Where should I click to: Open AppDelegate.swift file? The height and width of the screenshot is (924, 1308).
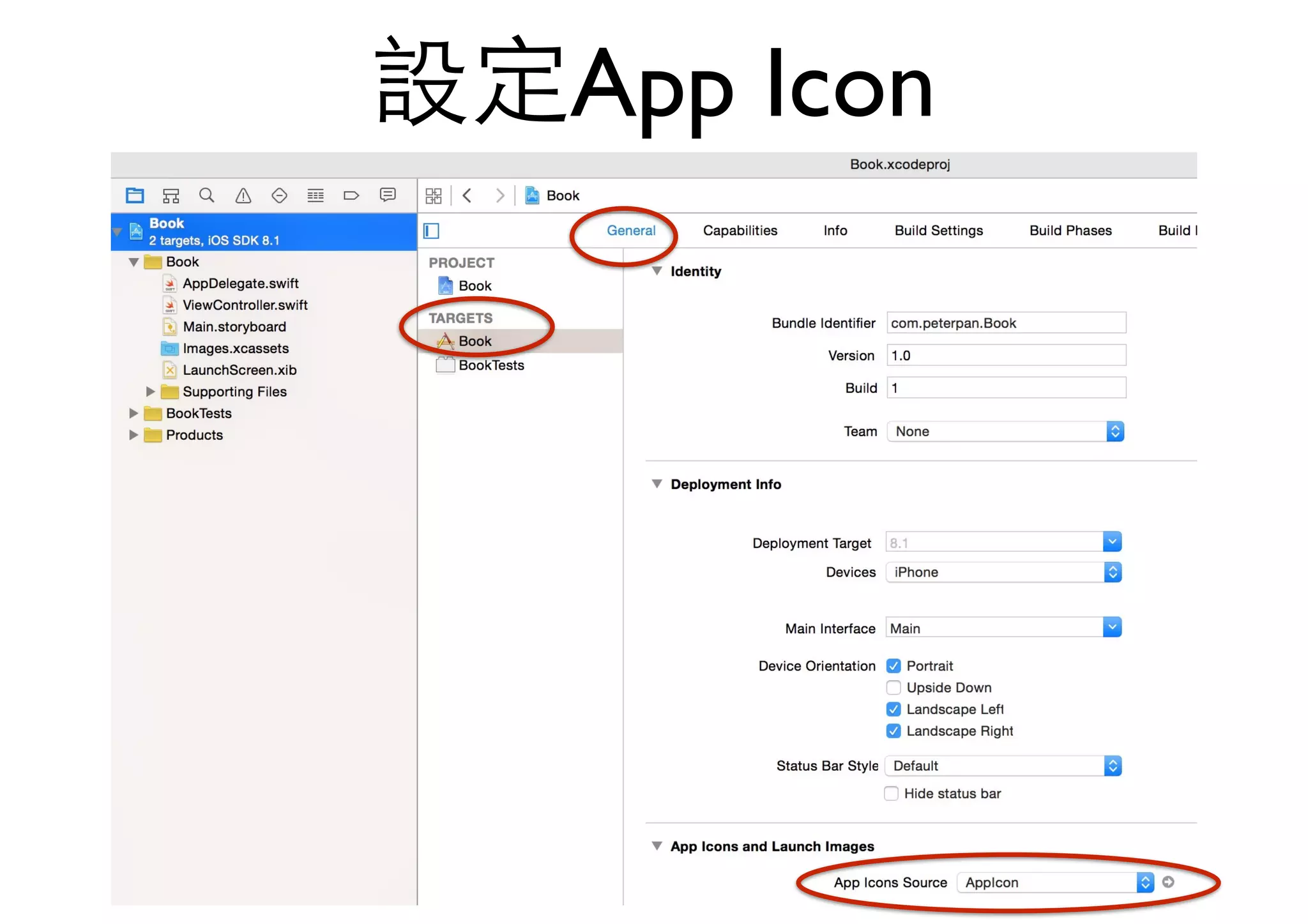coord(240,283)
